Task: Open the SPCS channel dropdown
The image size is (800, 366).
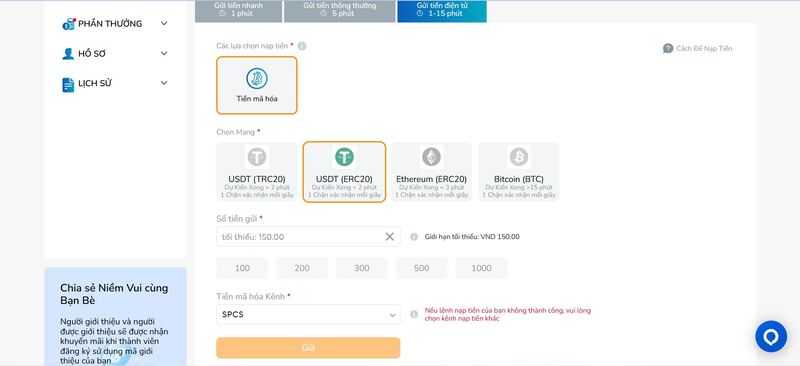Action: coord(308,314)
